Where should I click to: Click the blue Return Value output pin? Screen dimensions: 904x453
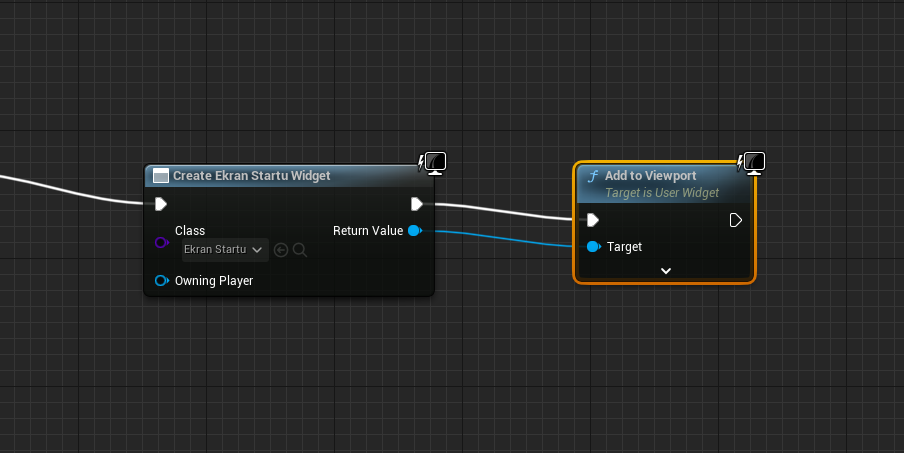pyautogui.click(x=414, y=231)
